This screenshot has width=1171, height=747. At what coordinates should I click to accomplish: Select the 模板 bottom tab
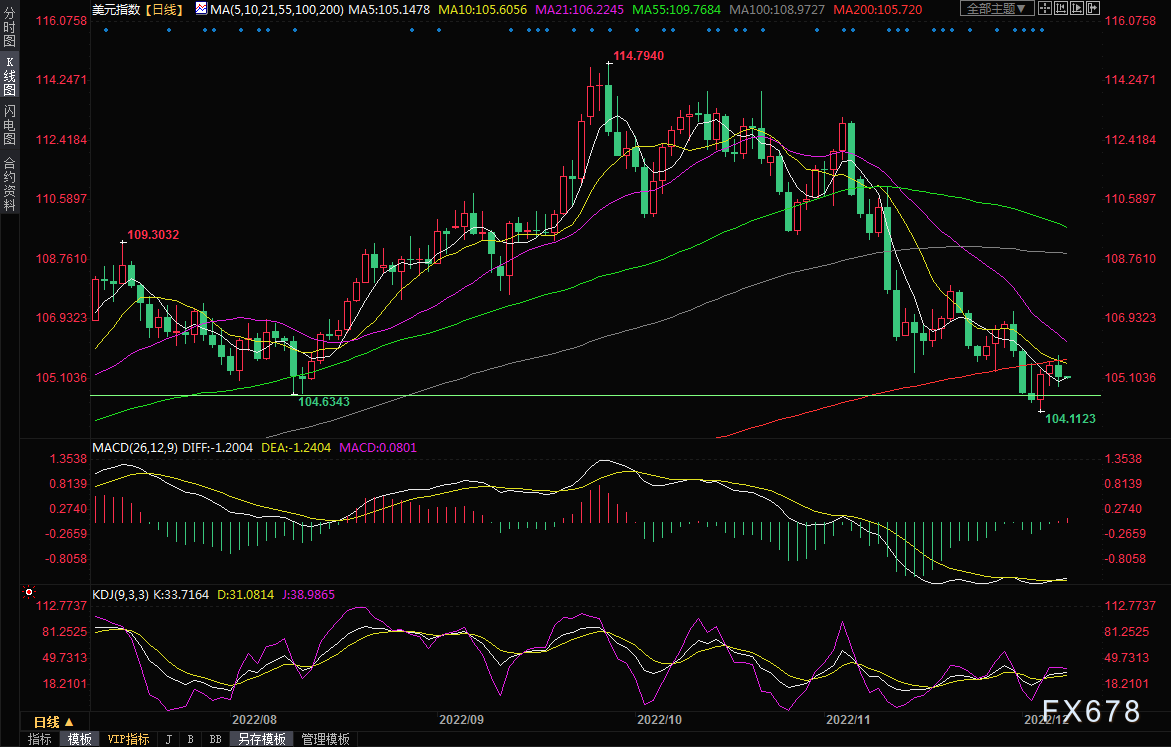pyautogui.click(x=79, y=739)
